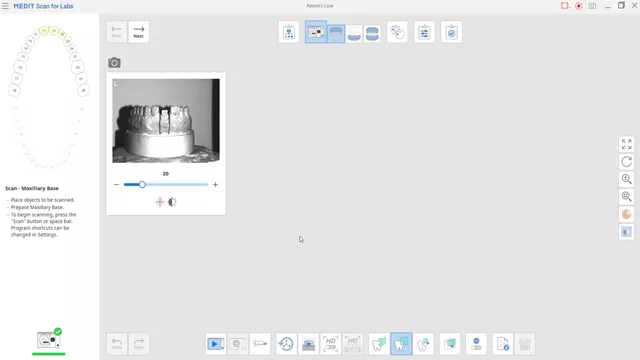
Task: Increase brightness with the plus button
Action: tap(216, 184)
